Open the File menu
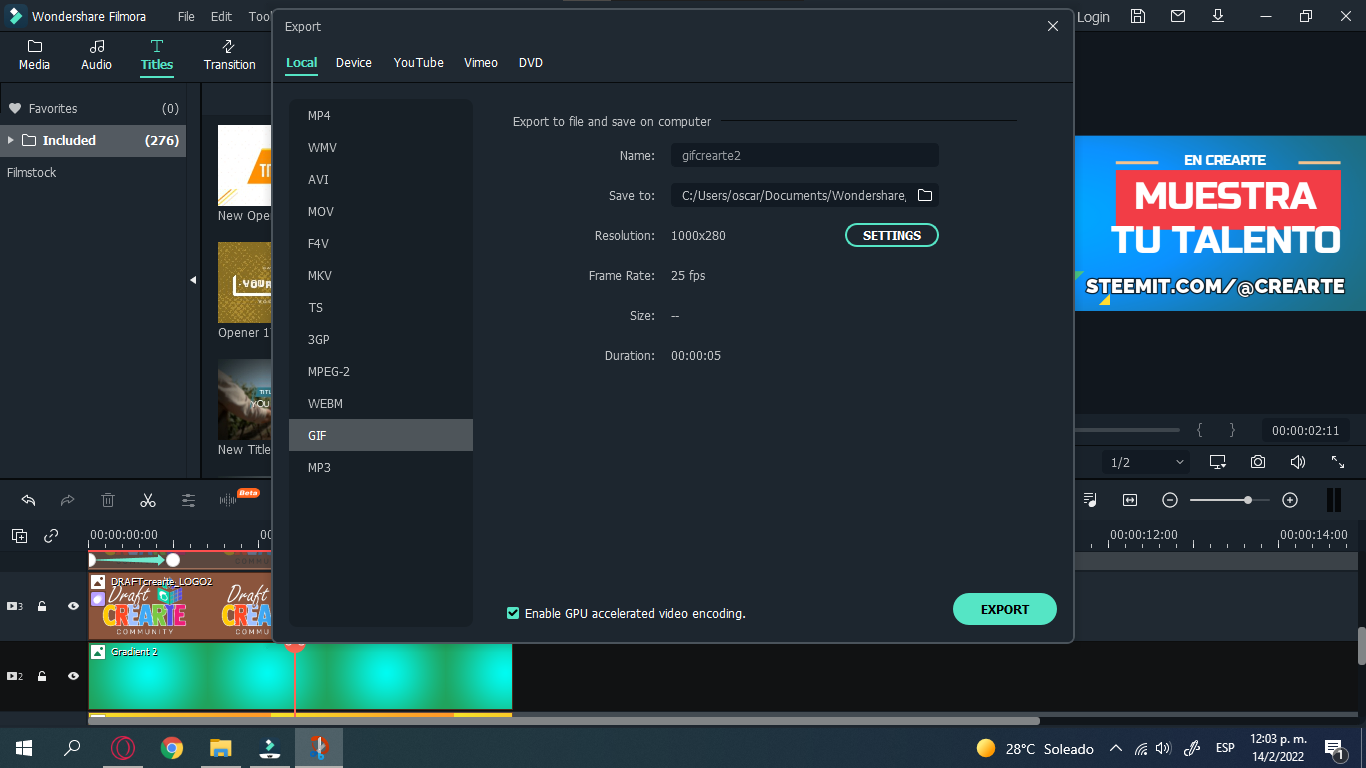 pyautogui.click(x=186, y=16)
